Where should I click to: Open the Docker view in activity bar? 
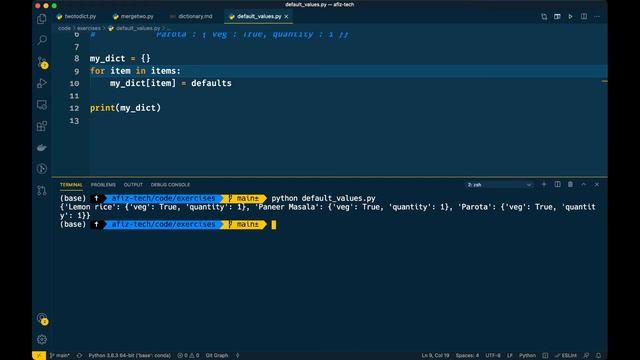42,147
